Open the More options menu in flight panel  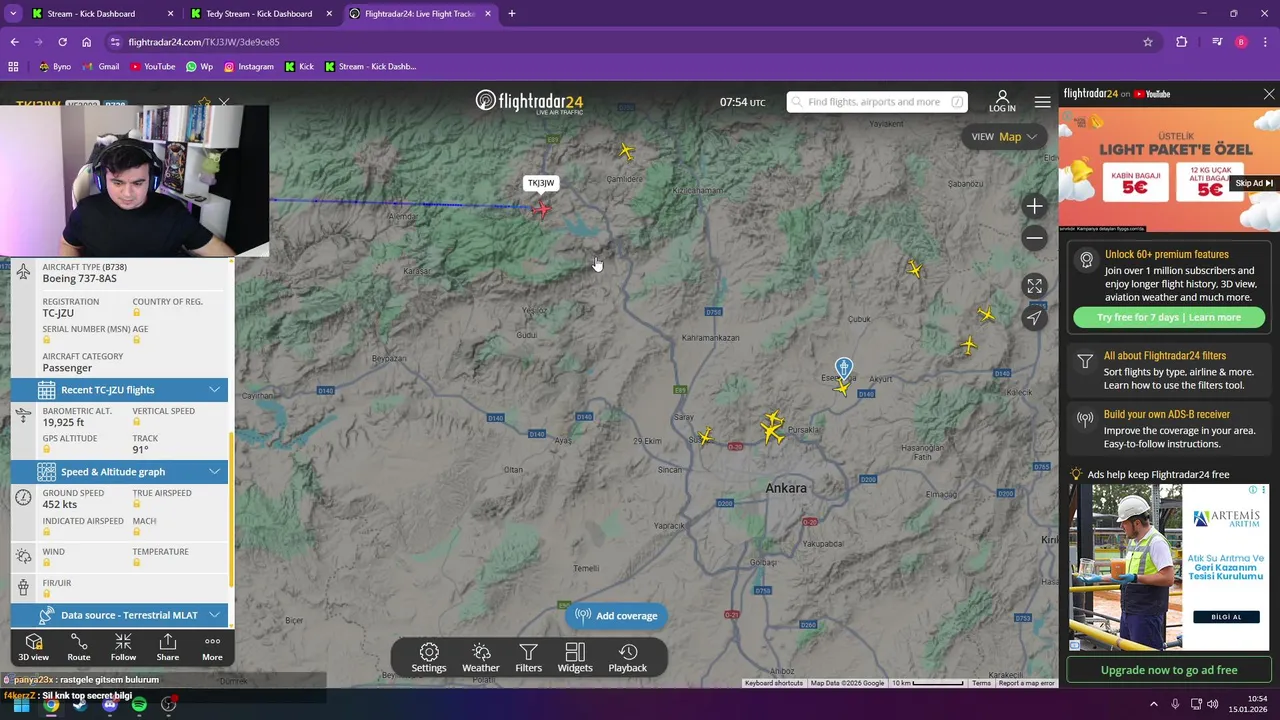click(212, 647)
